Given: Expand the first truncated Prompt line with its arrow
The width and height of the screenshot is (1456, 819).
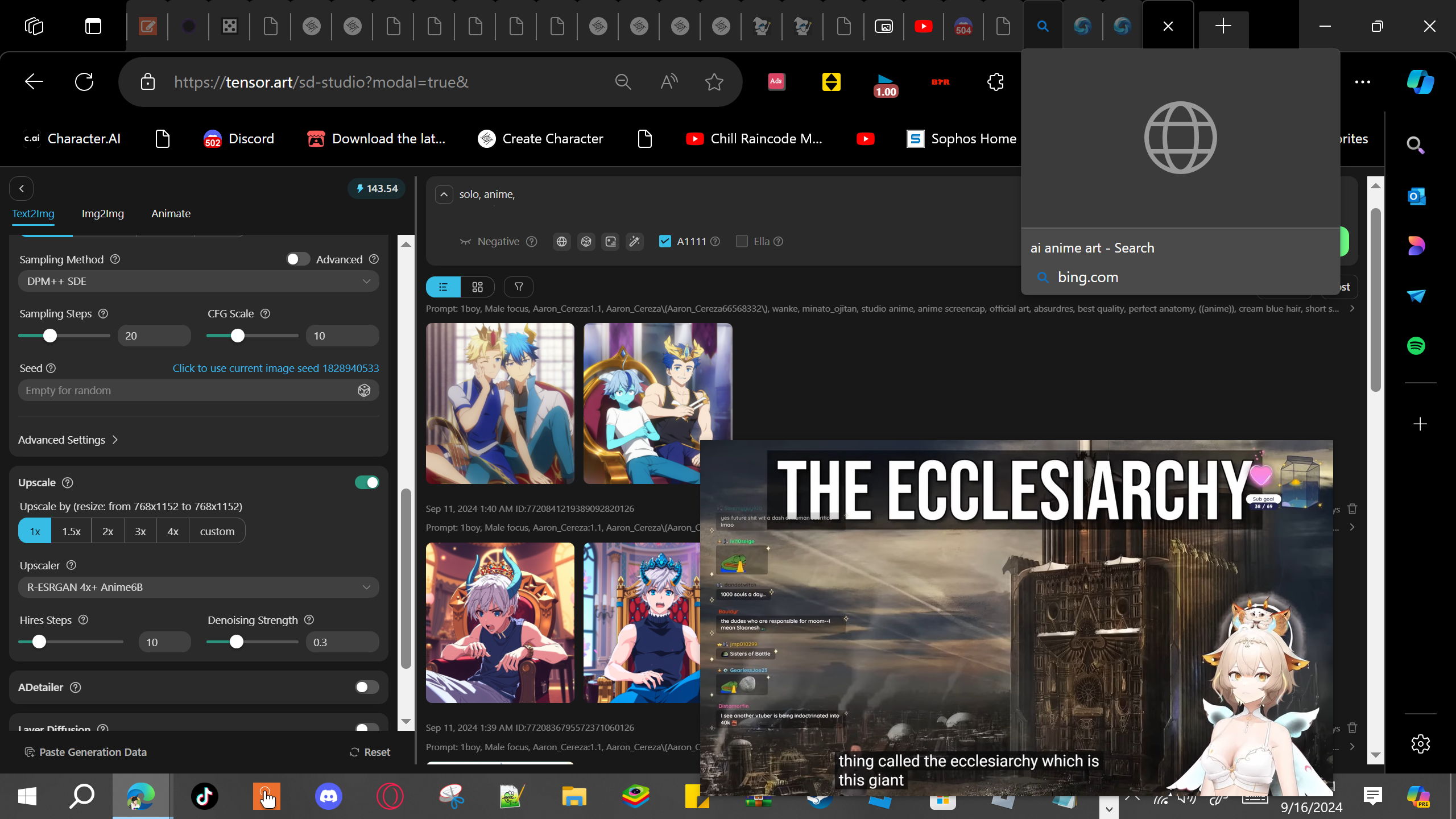Looking at the screenshot, I should click(x=1352, y=309).
